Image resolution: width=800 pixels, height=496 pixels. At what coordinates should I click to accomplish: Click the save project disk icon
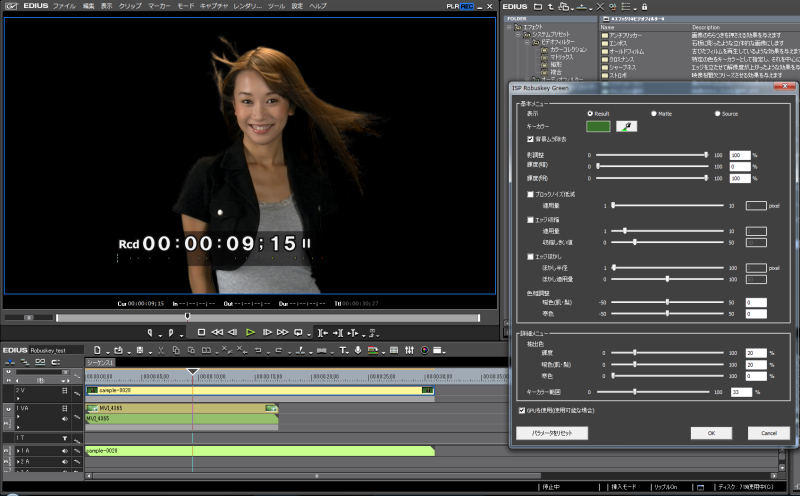tap(140, 350)
